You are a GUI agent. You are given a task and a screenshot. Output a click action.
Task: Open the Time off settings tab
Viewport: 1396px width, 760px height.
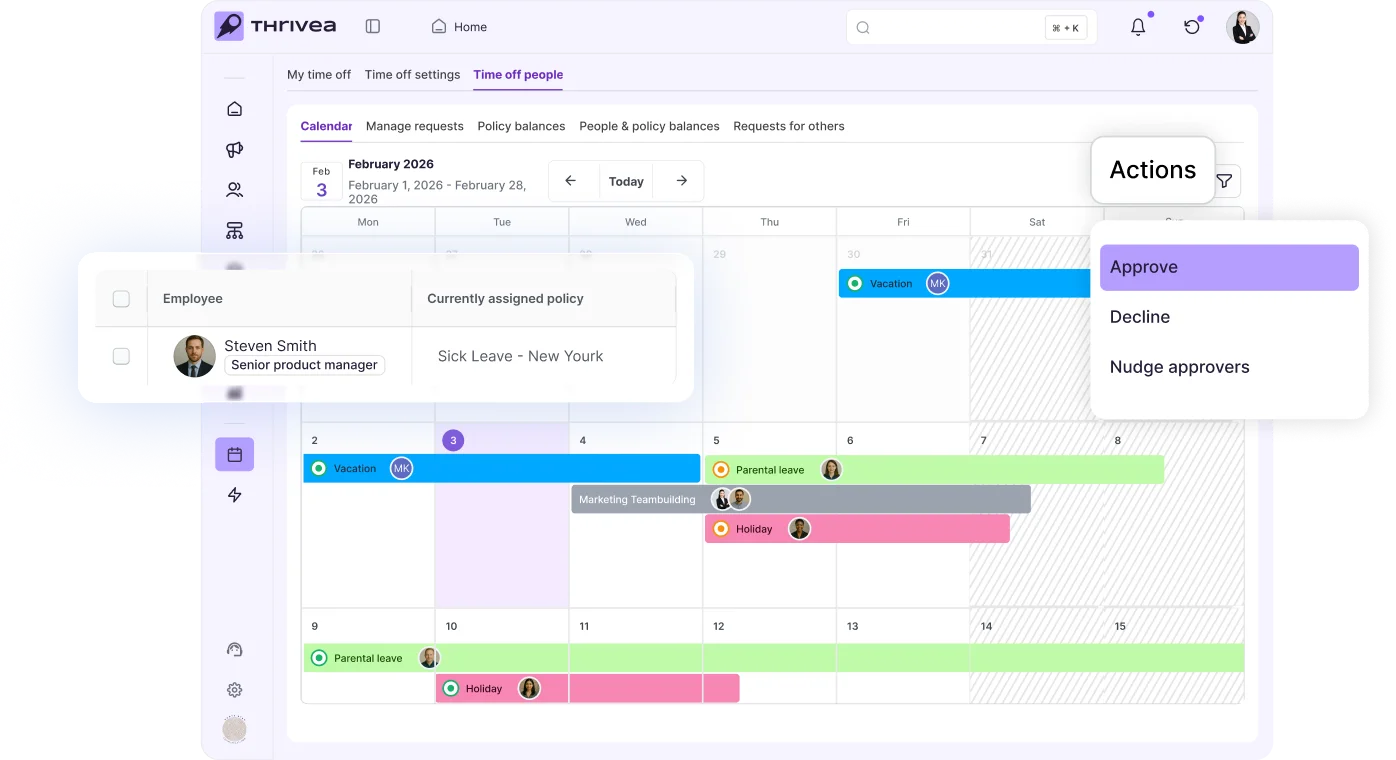pos(412,75)
